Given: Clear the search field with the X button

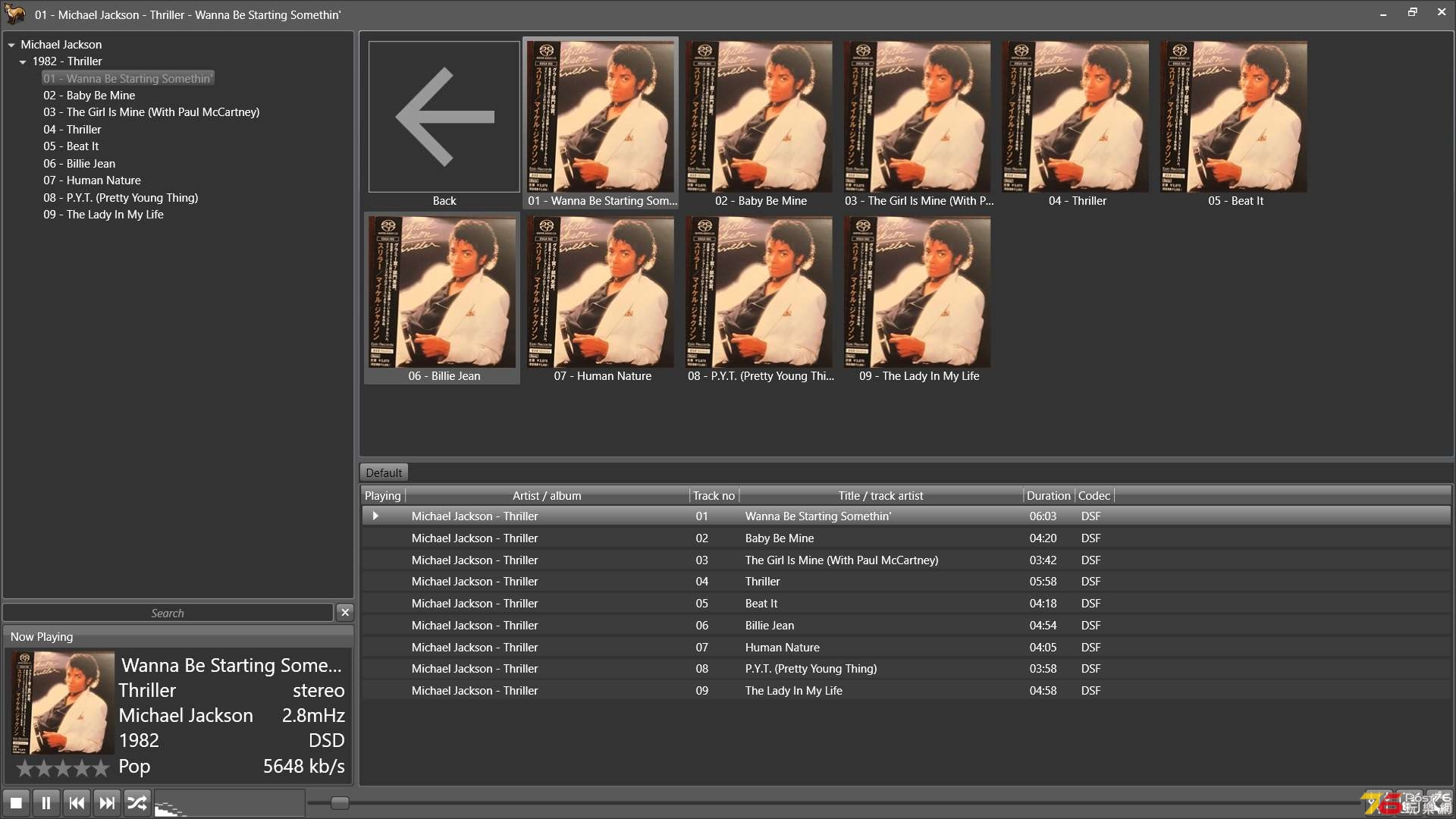Looking at the screenshot, I should click(x=345, y=612).
